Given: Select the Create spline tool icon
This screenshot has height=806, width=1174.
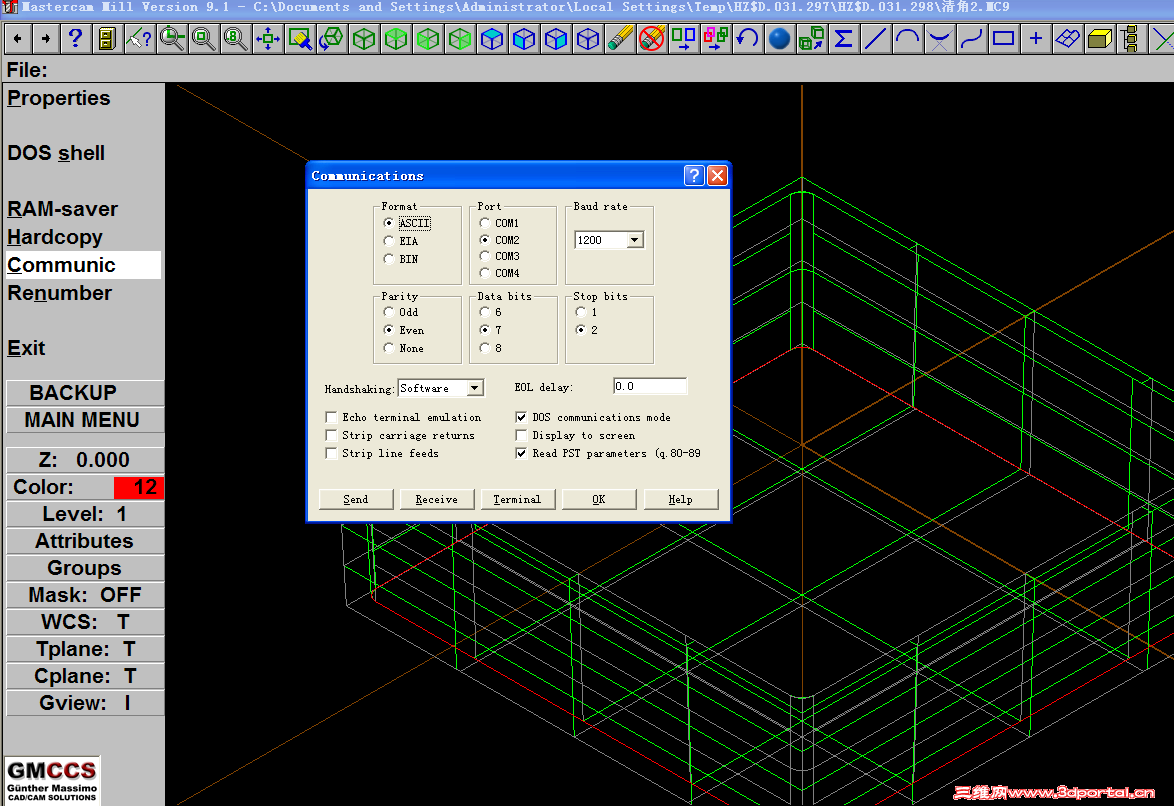Looking at the screenshot, I should pos(971,38).
